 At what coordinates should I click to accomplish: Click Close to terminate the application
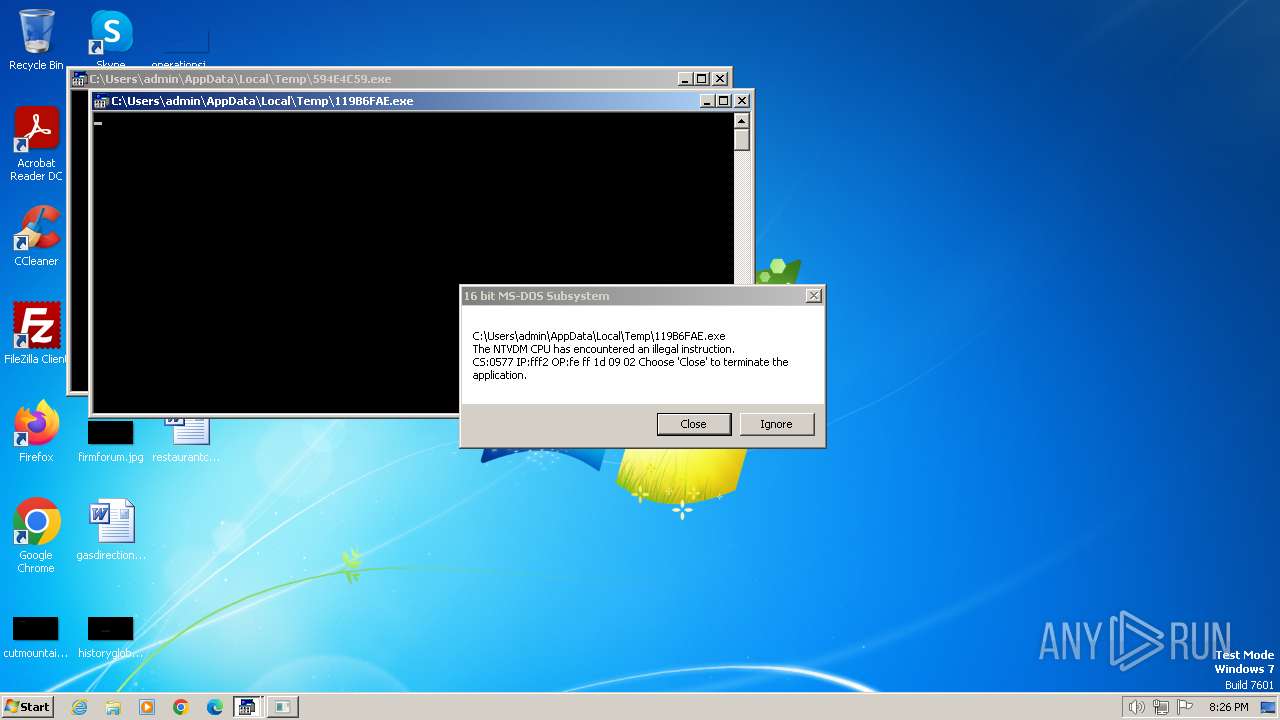[694, 424]
